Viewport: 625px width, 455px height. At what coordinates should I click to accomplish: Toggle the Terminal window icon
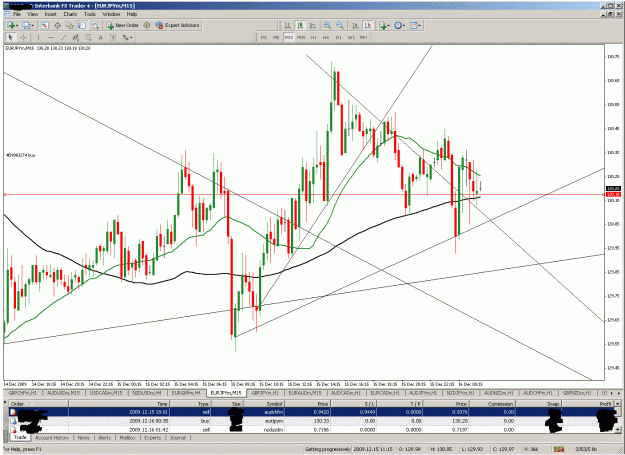click(82, 25)
